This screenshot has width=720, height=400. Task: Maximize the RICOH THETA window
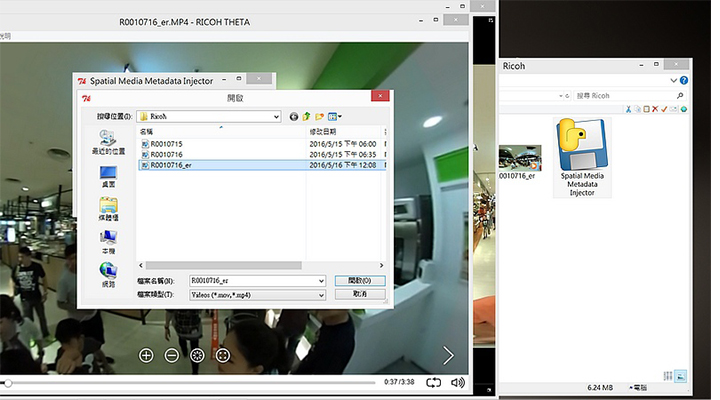pos(435,20)
